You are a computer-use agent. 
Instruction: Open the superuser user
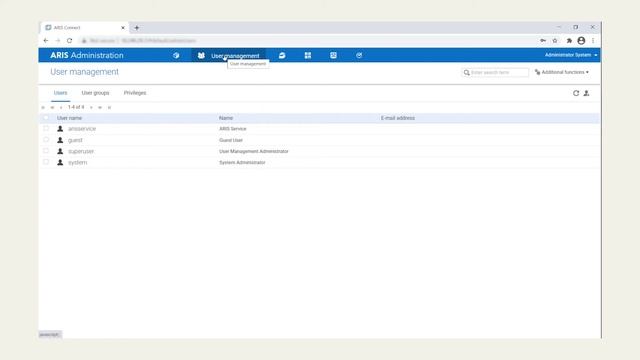tap(81, 151)
